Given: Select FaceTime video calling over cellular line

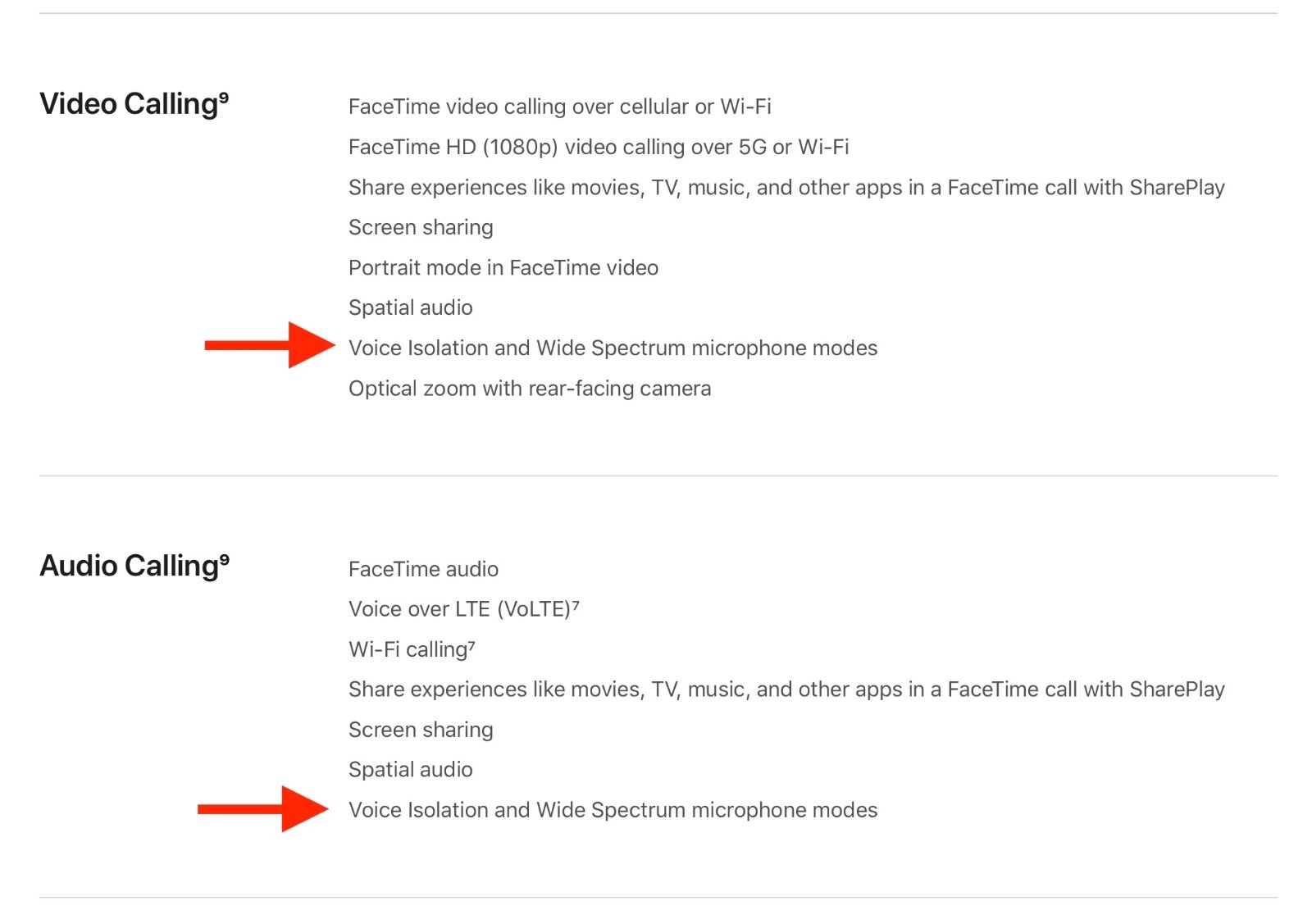Looking at the screenshot, I should click(560, 107).
